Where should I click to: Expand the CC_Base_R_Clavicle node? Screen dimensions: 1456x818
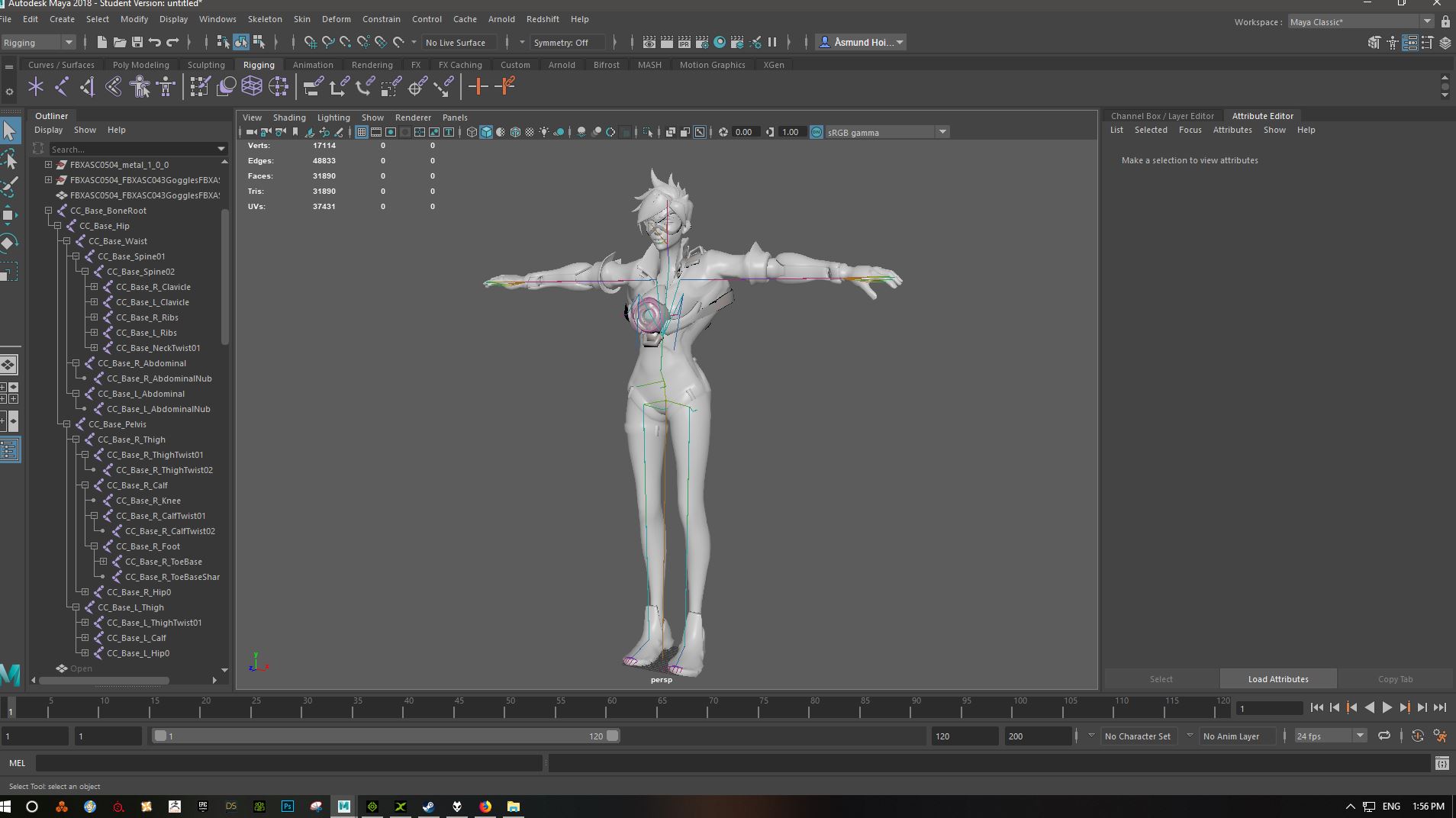pos(94,287)
